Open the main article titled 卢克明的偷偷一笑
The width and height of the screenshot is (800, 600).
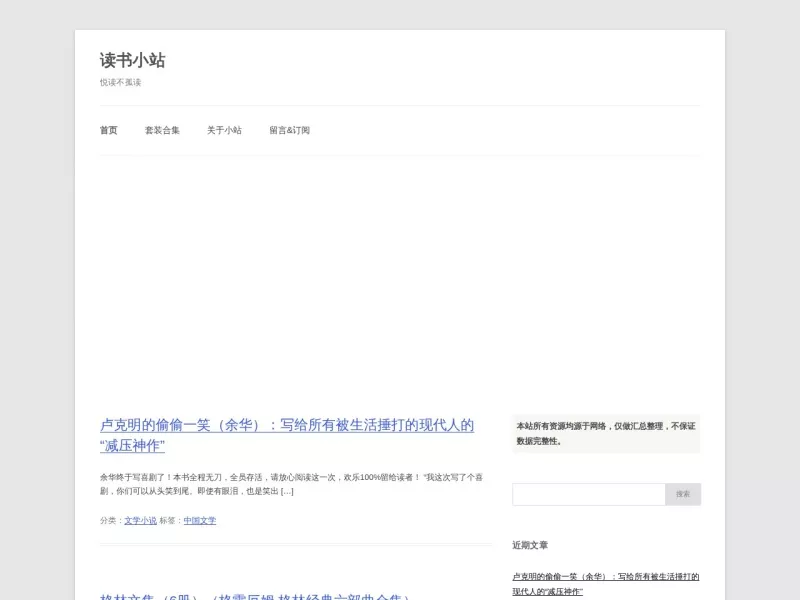(x=287, y=435)
